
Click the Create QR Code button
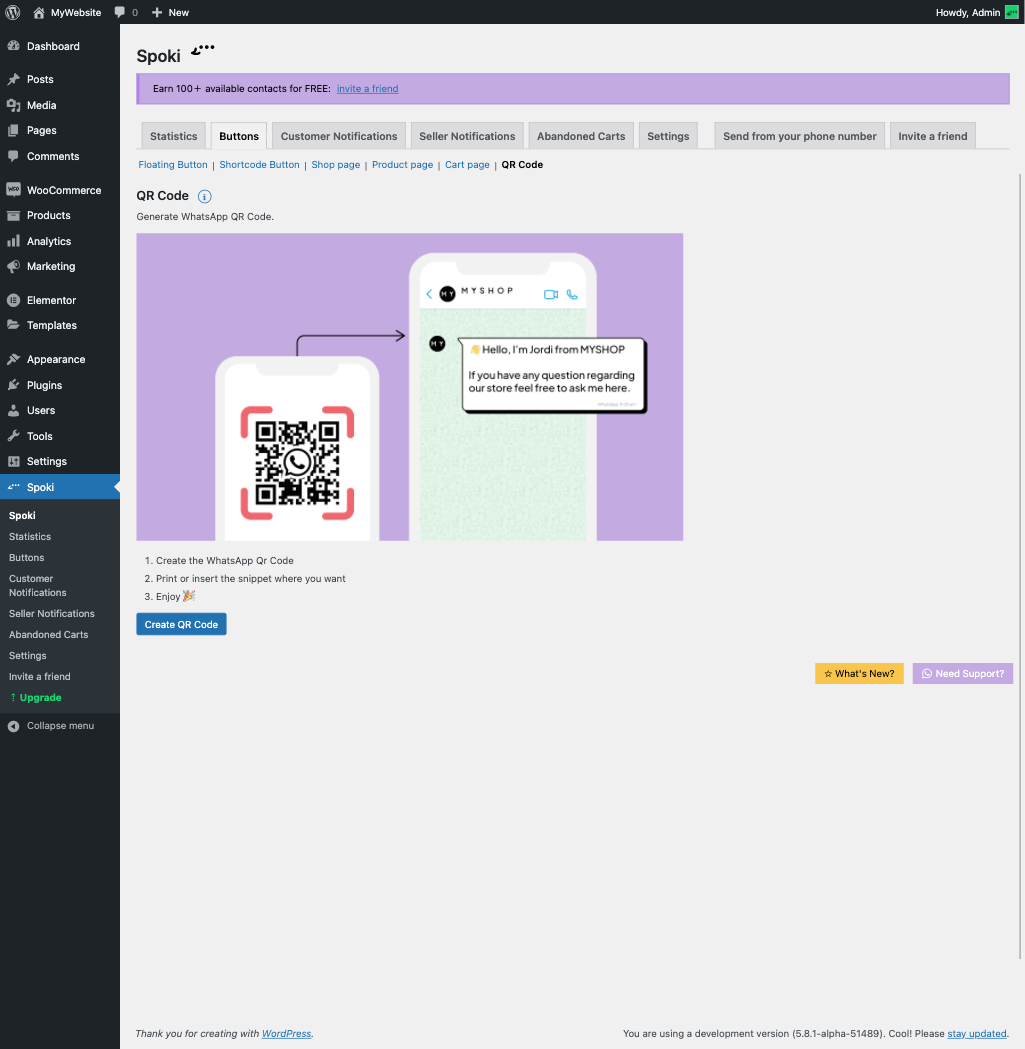click(181, 624)
